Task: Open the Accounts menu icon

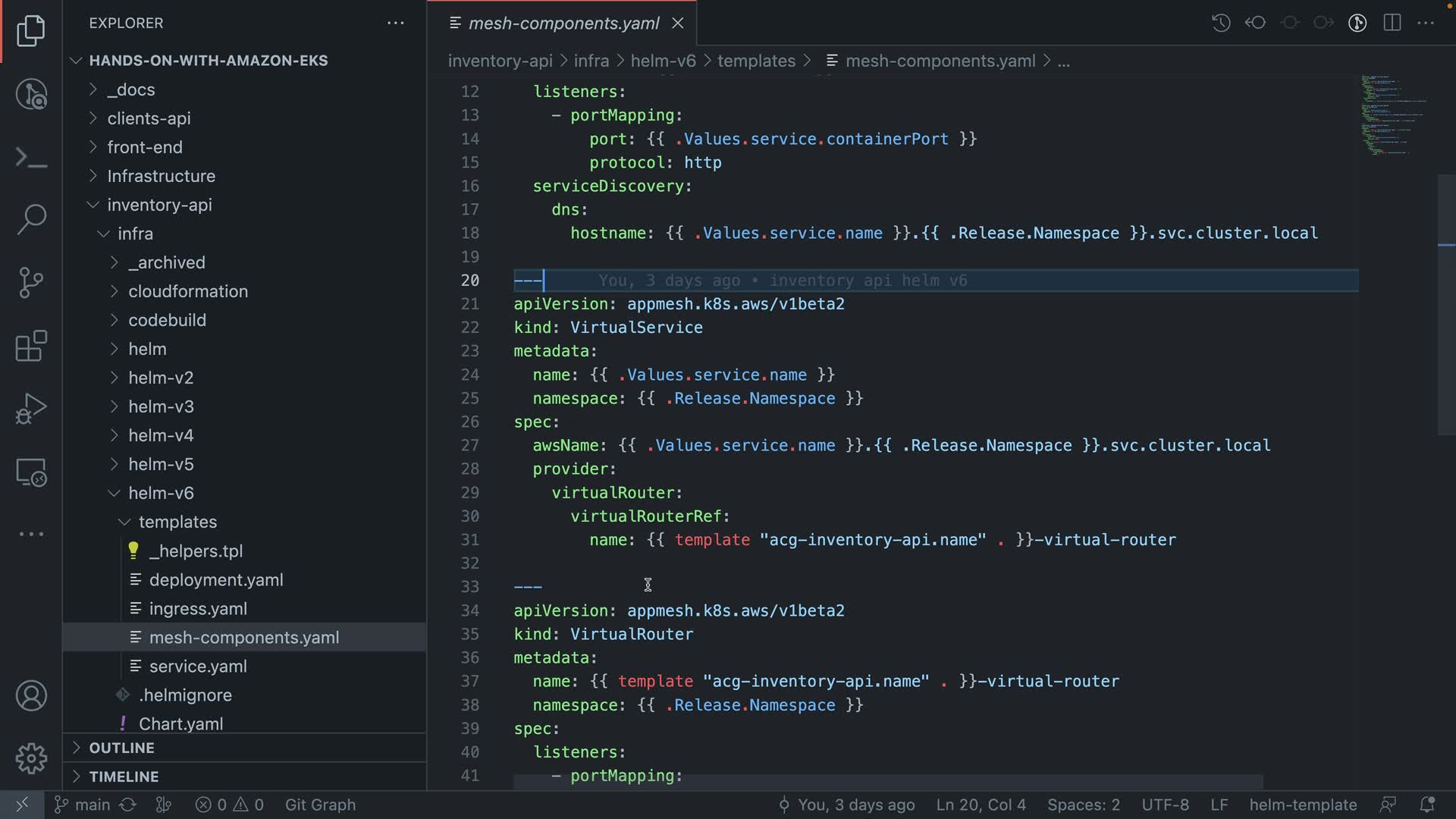Action: click(31, 696)
